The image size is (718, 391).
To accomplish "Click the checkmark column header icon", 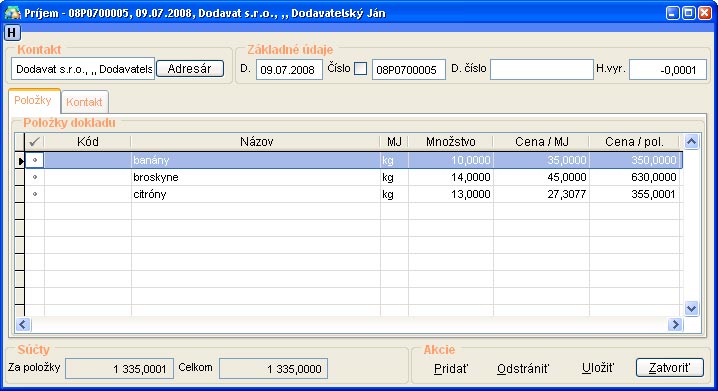I will (34, 142).
